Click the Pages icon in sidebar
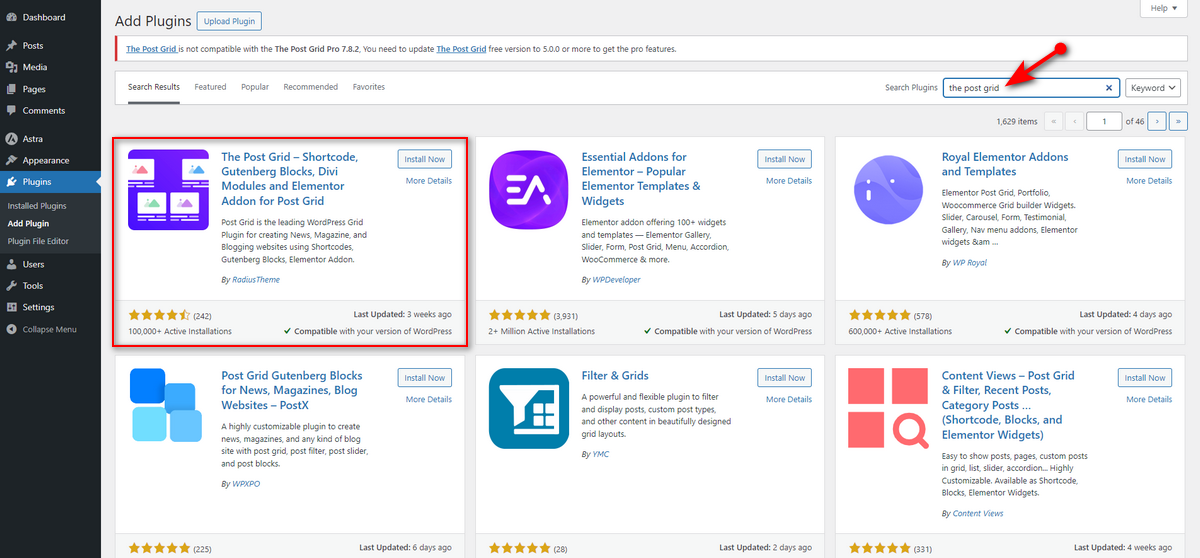 [11, 89]
